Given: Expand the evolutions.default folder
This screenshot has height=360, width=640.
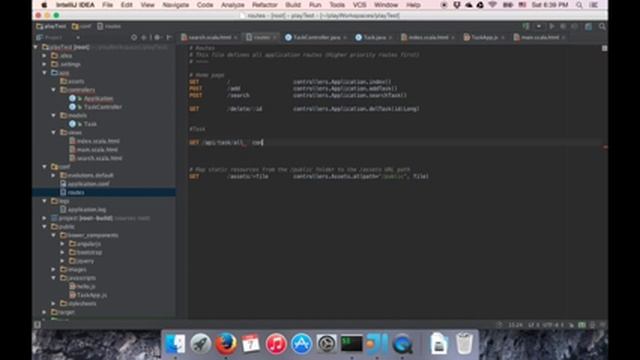Looking at the screenshot, I should pyautogui.click(x=53, y=175).
